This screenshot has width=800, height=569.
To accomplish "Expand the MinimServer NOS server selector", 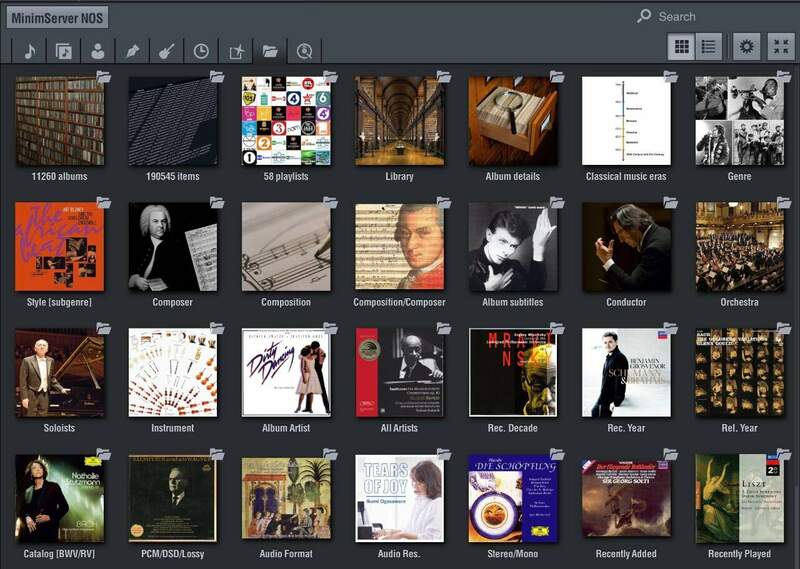I will [x=59, y=17].
